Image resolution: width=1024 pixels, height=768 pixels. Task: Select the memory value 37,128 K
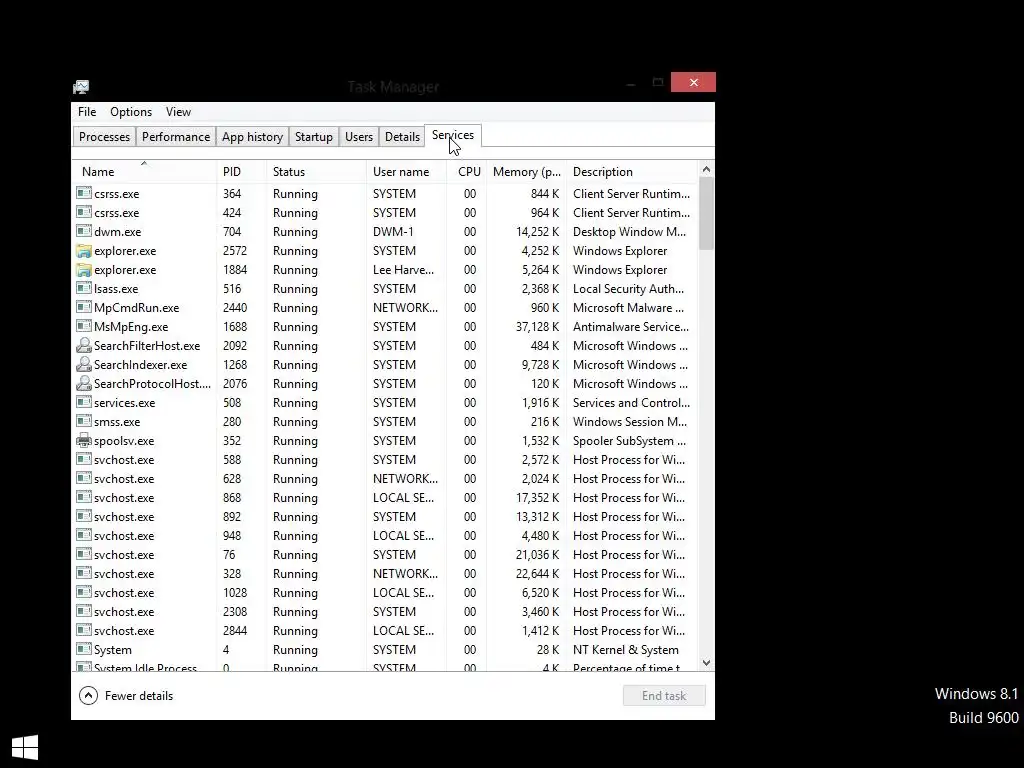point(537,327)
